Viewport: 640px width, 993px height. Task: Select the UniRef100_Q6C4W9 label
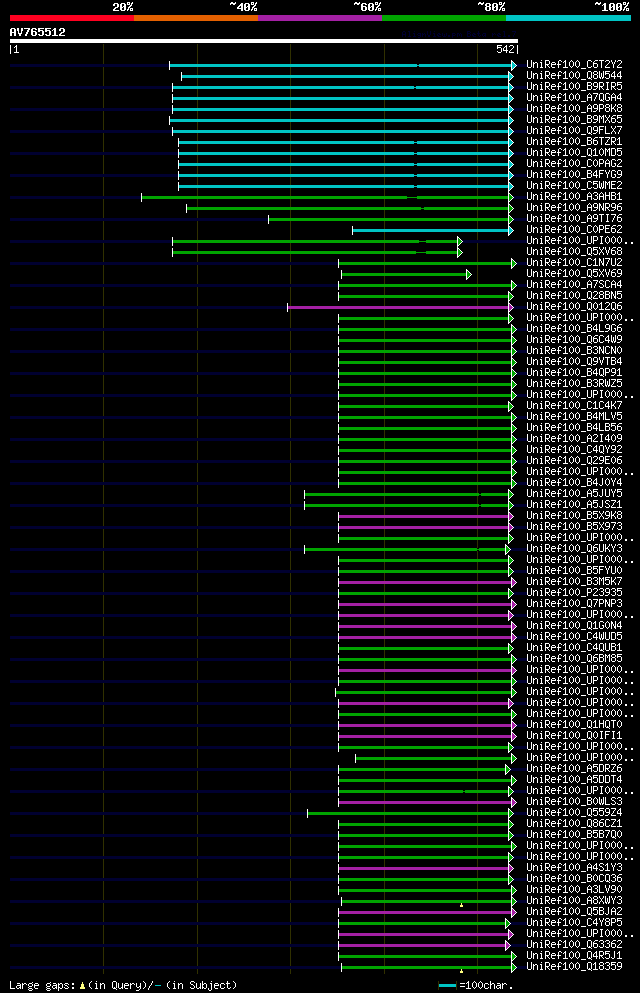(x=574, y=339)
